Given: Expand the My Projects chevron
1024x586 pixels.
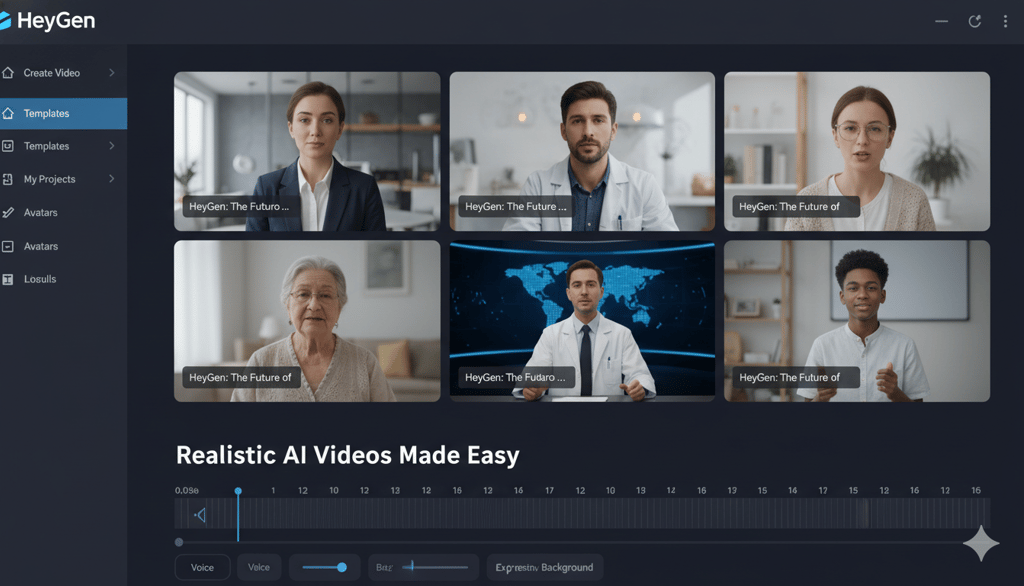Looking at the screenshot, I should [112, 178].
